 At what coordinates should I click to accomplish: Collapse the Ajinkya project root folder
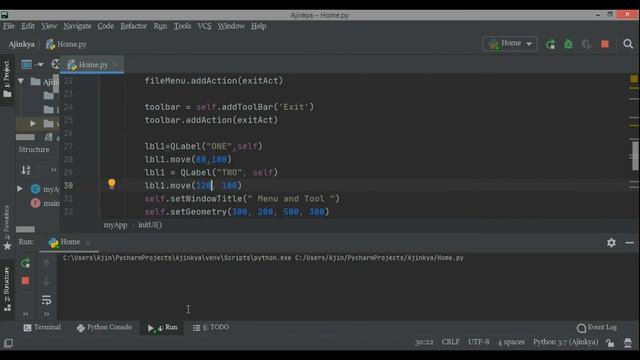click(x=21, y=81)
